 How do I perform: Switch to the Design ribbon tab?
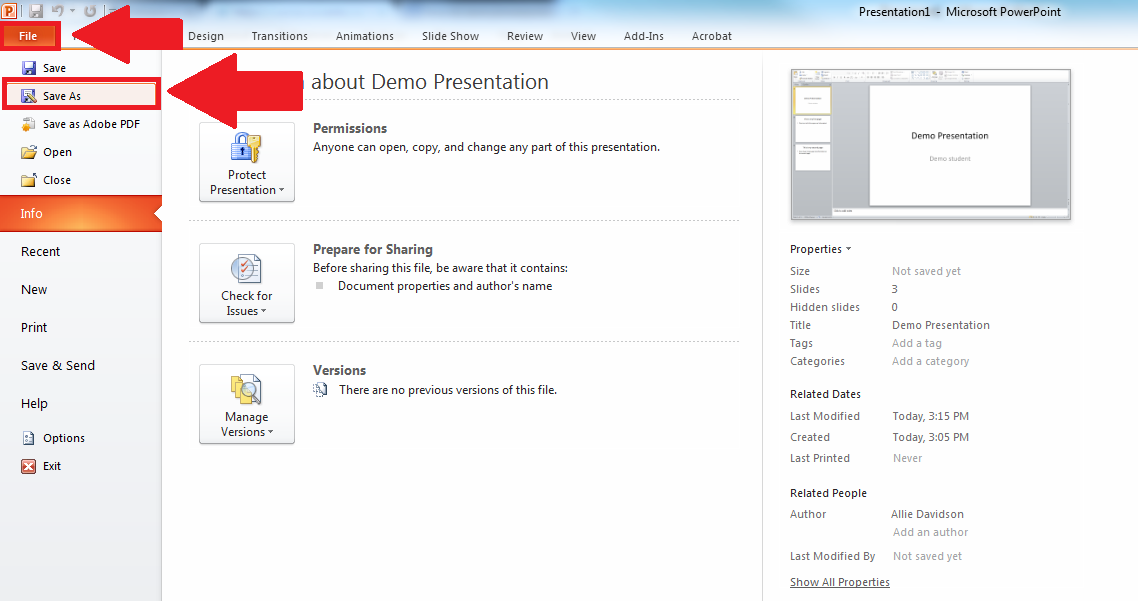tap(206, 36)
